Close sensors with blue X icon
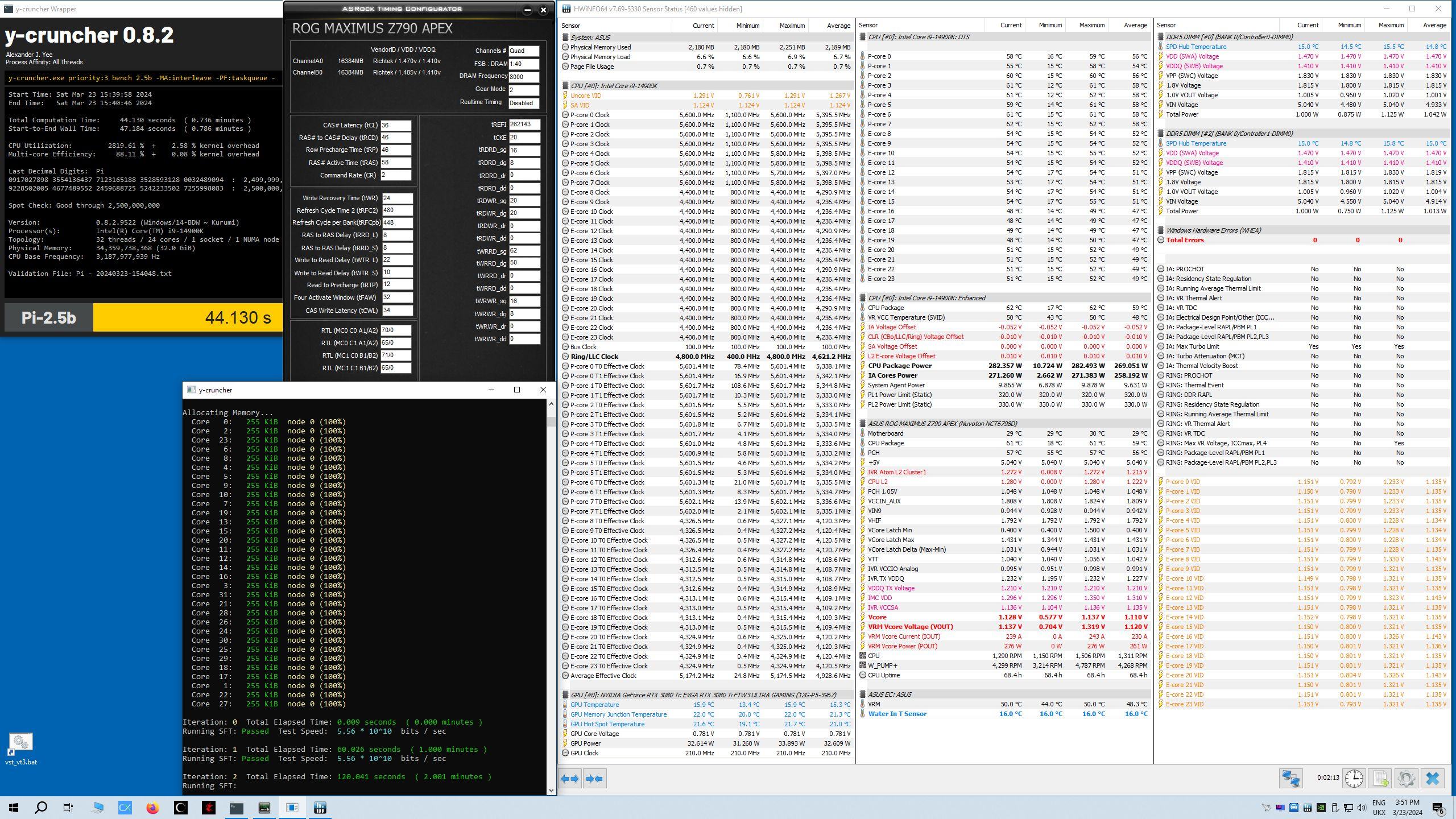This screenshot has height=819, width=1456. pos(1432,778)
